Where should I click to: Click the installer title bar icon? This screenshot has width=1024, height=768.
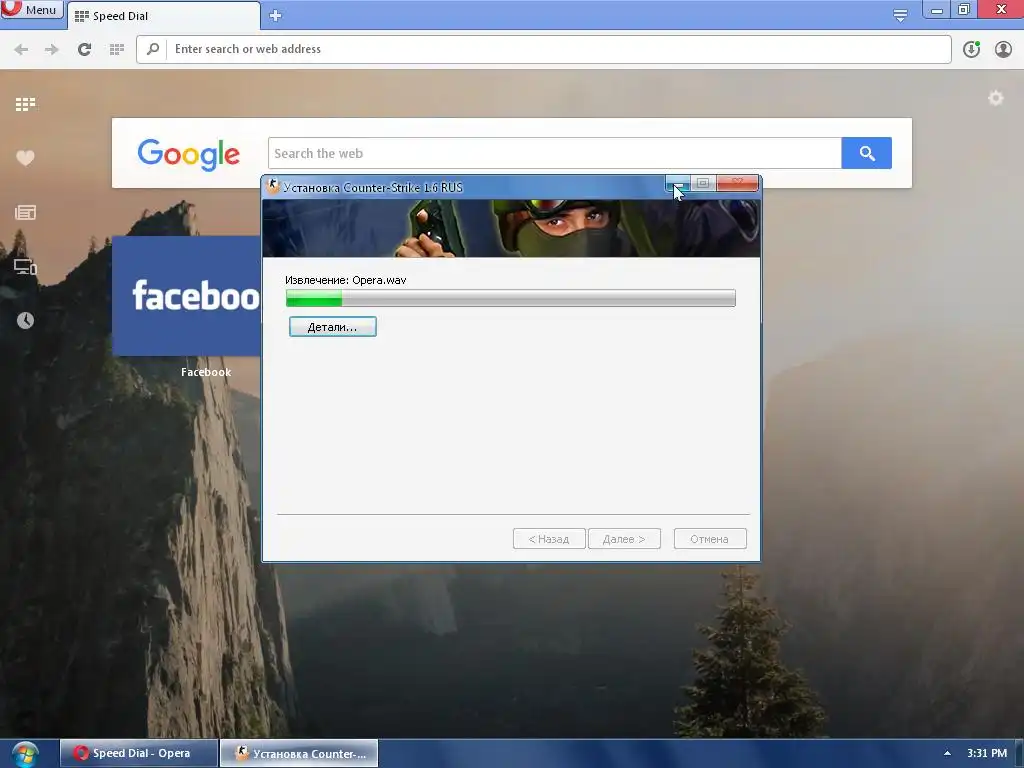[x=274, y=187]
